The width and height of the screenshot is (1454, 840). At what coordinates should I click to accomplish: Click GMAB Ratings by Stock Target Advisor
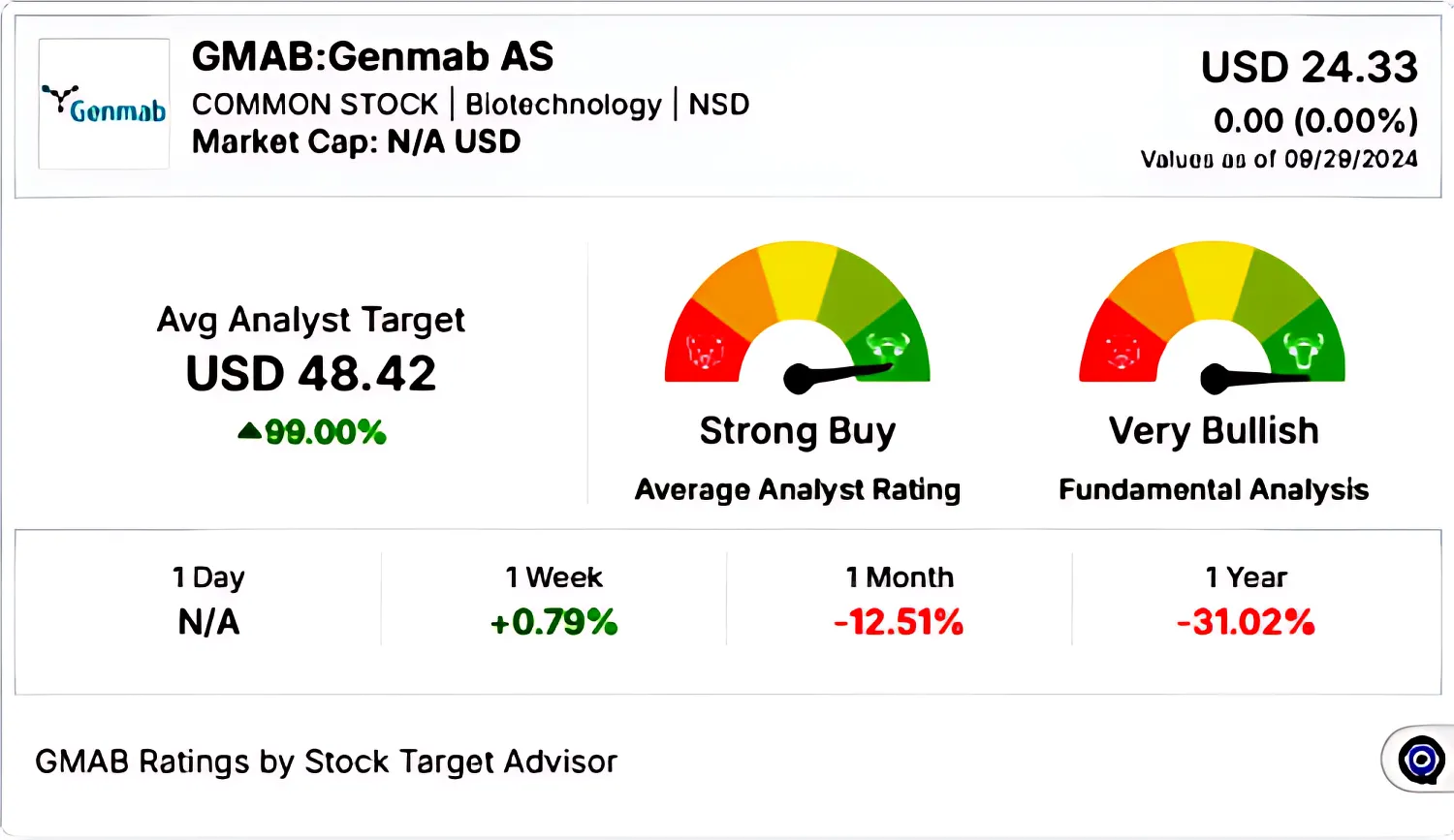coord(326,762)
